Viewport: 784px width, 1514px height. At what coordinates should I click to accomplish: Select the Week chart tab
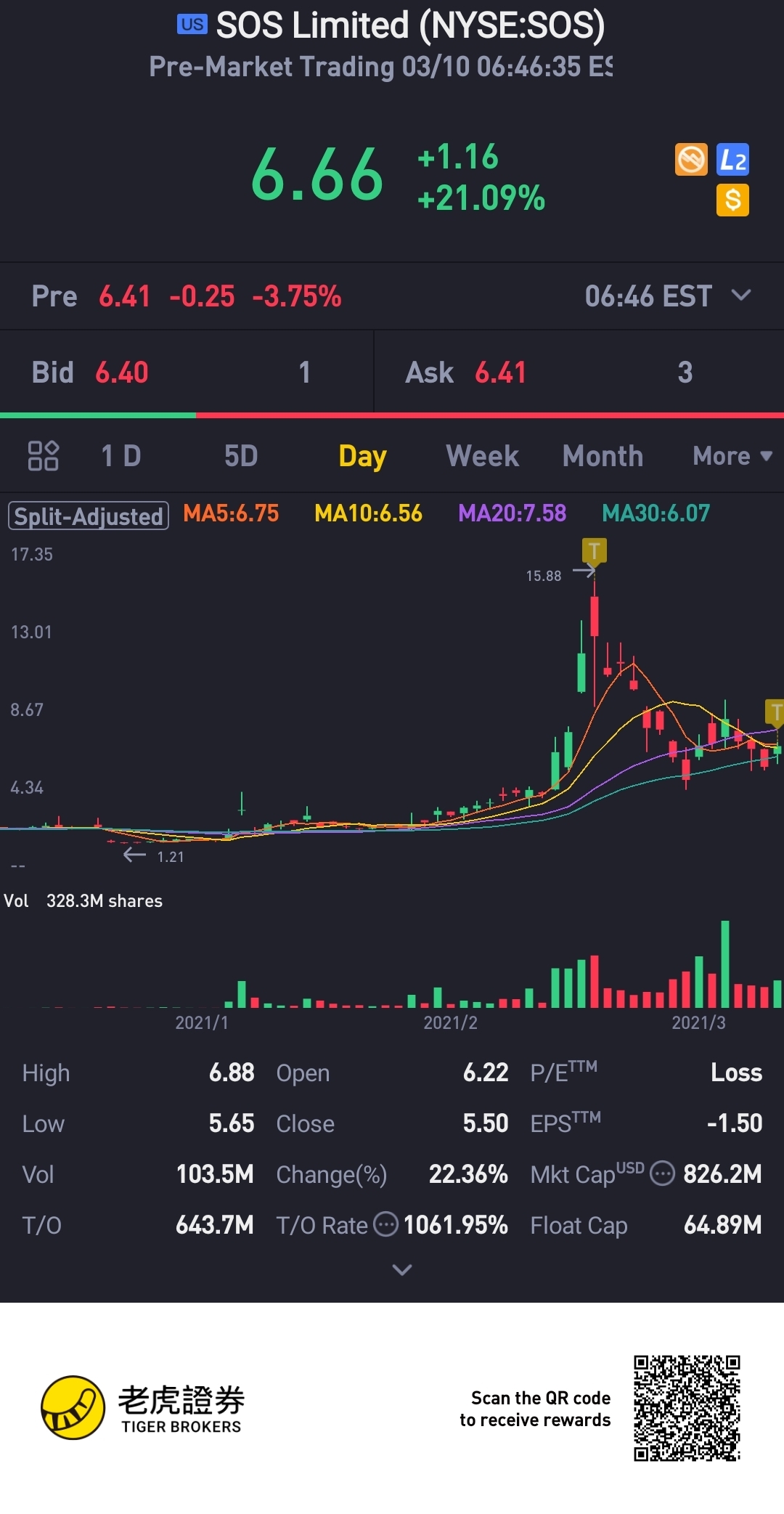coord(482,456)
